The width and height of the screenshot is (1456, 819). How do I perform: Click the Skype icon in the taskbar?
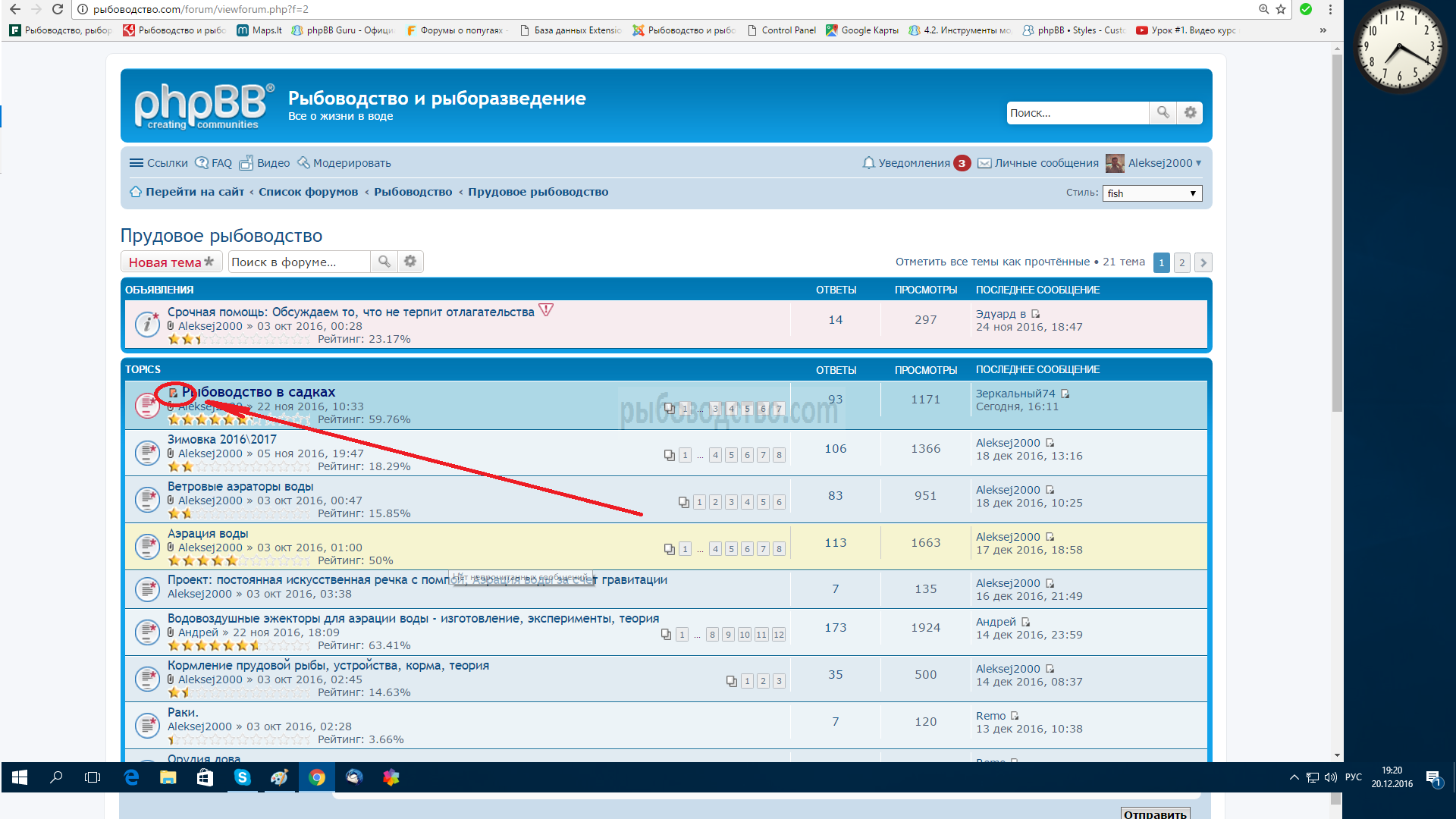coord(242,777)
